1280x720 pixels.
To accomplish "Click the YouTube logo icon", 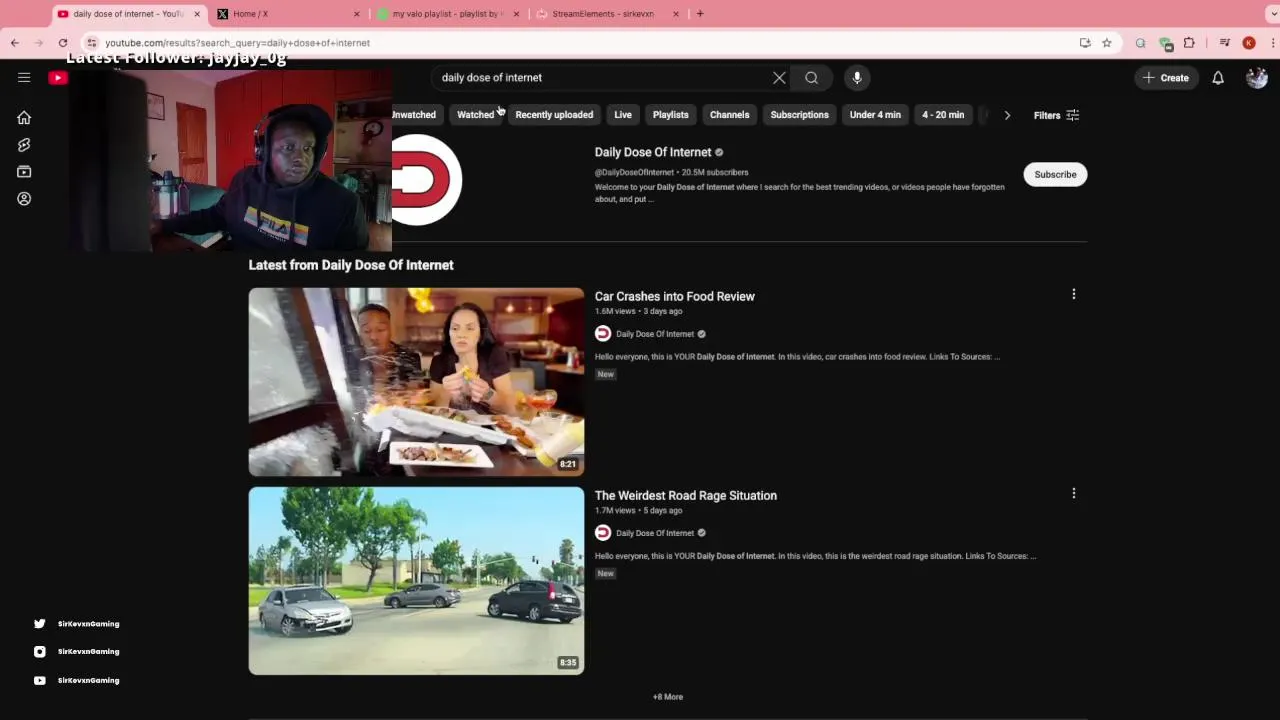I will point(58,78).
